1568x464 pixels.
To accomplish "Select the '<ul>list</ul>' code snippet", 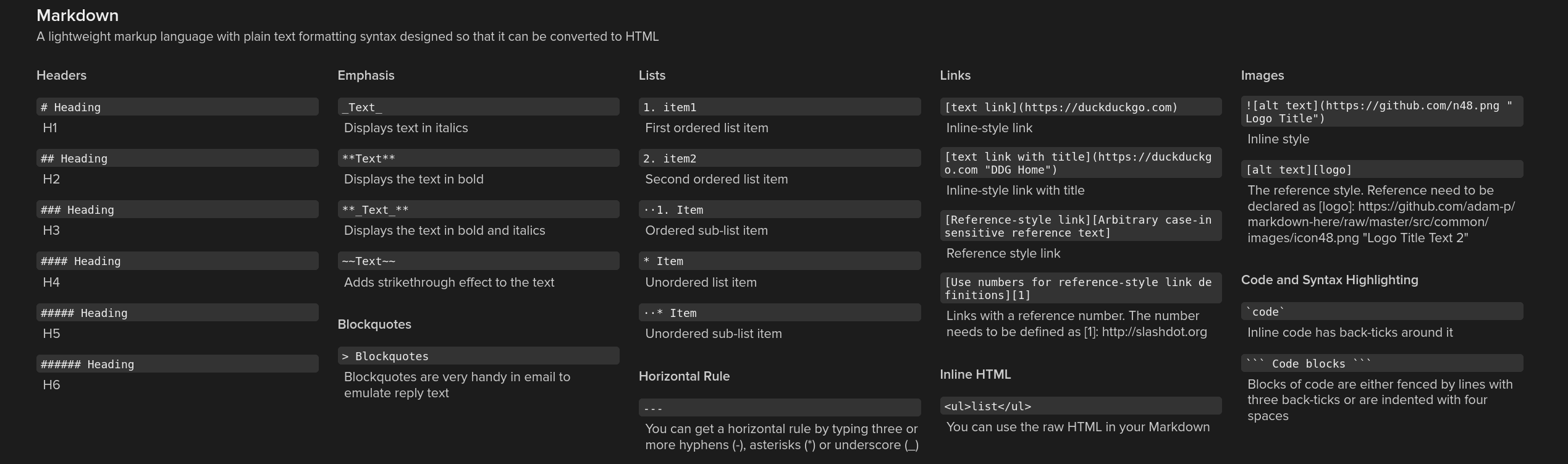I will [1081, 406].
